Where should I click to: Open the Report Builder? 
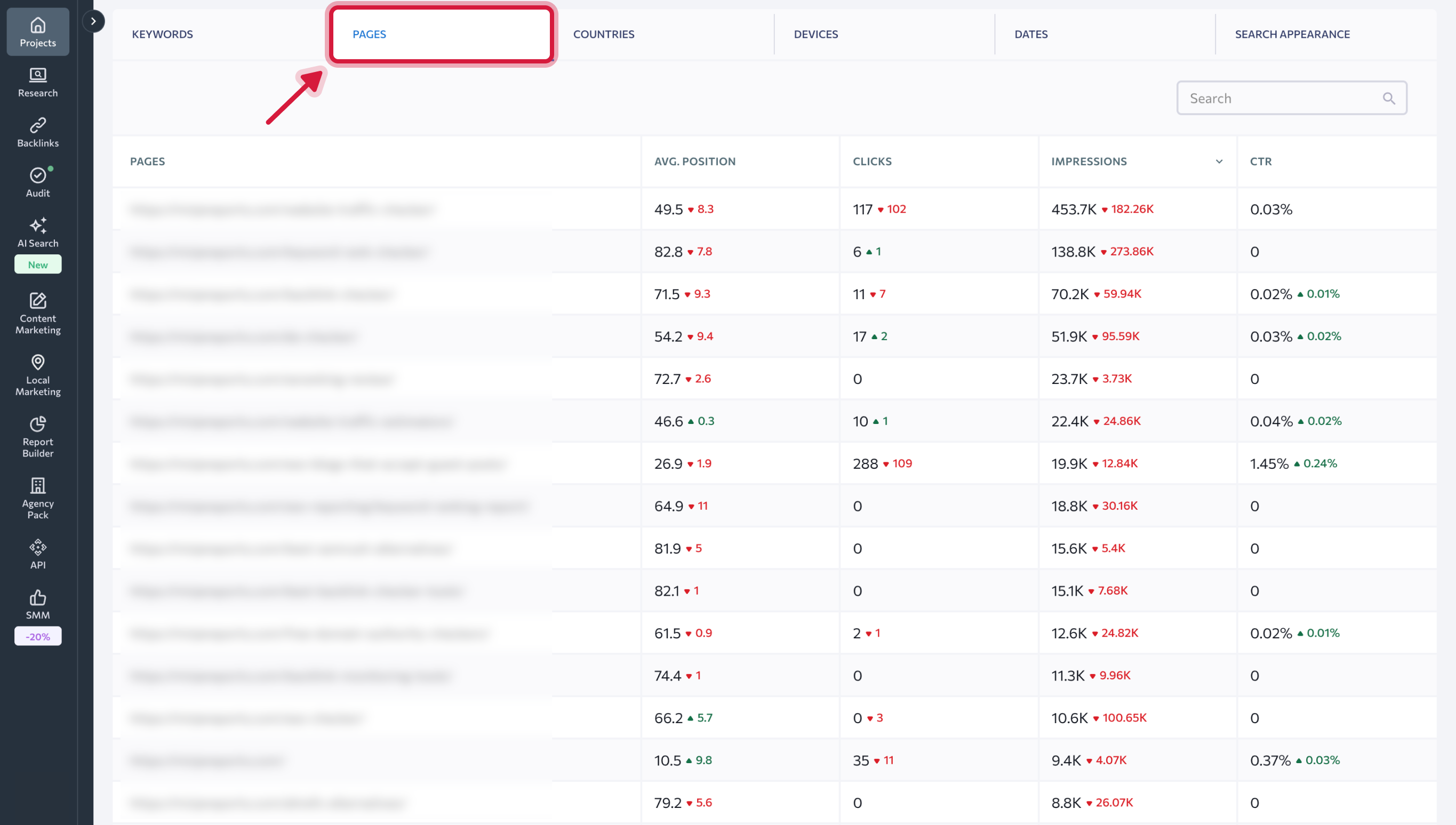coord(37,436)
